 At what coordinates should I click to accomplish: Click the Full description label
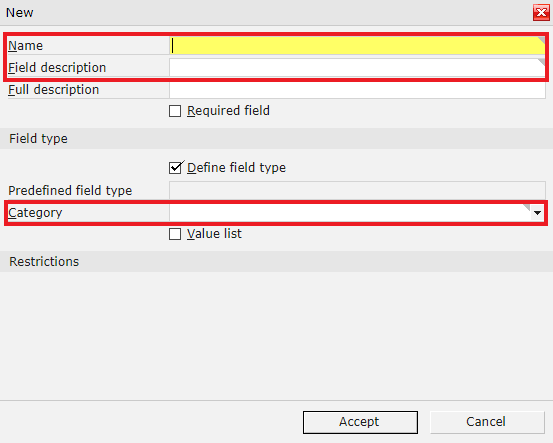tap(54, 90)
